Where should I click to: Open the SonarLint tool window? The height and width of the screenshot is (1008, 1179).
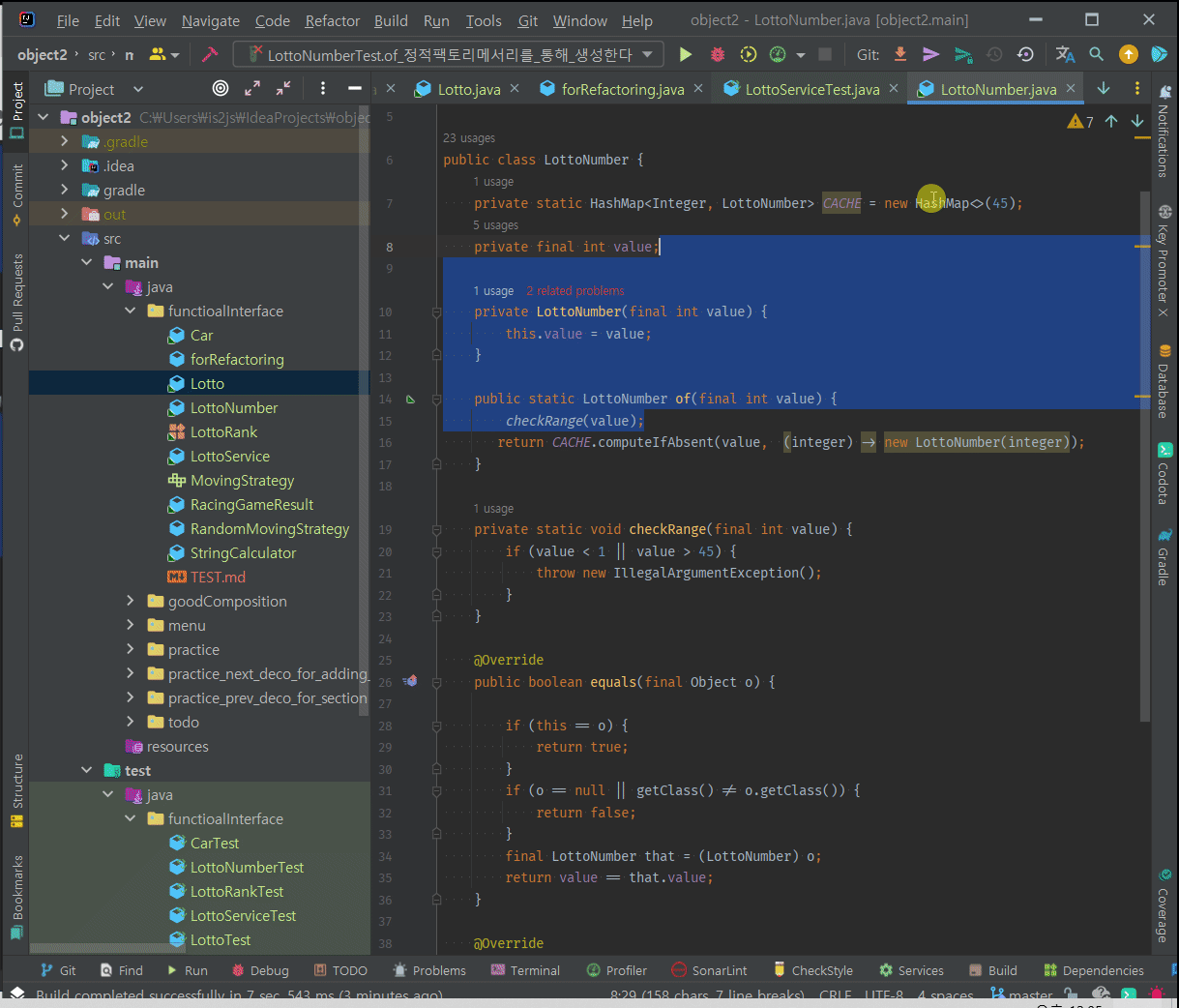(x=709, y=970)
